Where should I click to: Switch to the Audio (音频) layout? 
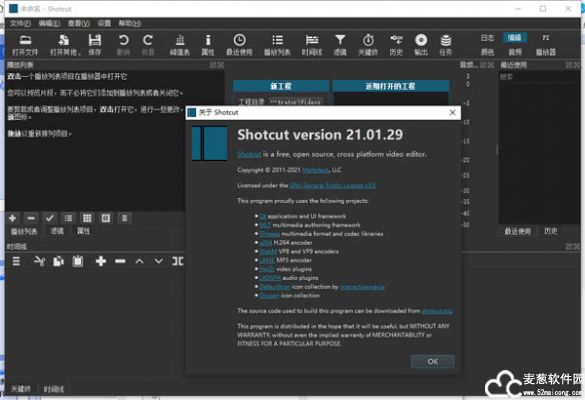(x=515, y=52)
